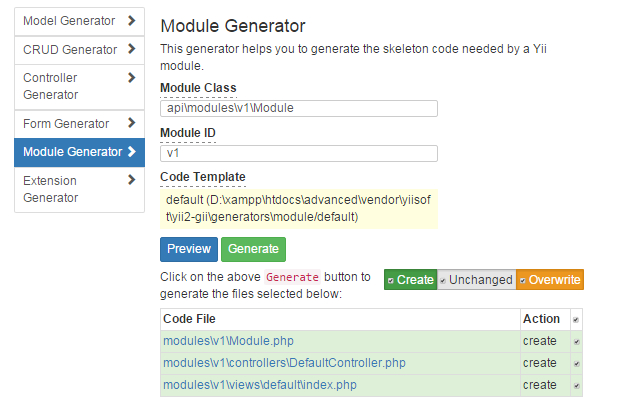Toggle the Unchanged filter checkbox
Viewport: 617px width, 418px height.
point(443,281)
